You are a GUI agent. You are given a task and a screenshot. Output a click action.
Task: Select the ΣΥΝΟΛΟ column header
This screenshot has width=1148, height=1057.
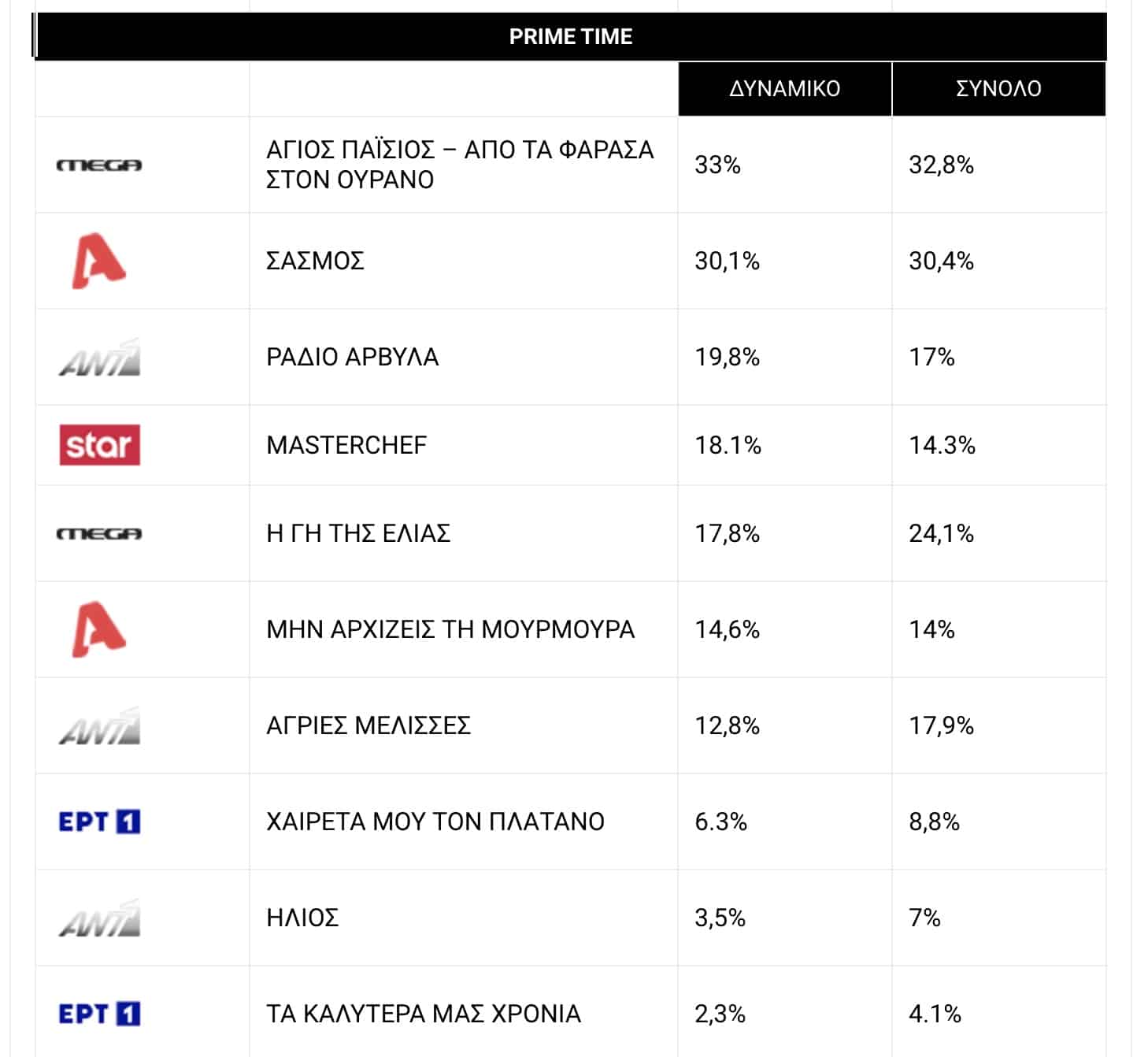click(998, 88)
